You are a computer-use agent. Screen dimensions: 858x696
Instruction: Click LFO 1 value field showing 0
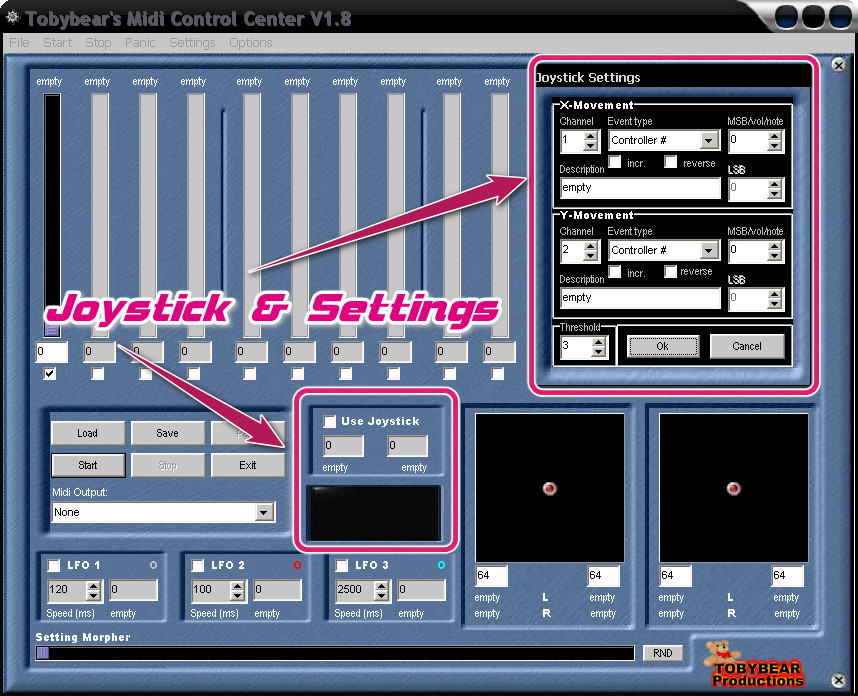[x=134, y=590]
